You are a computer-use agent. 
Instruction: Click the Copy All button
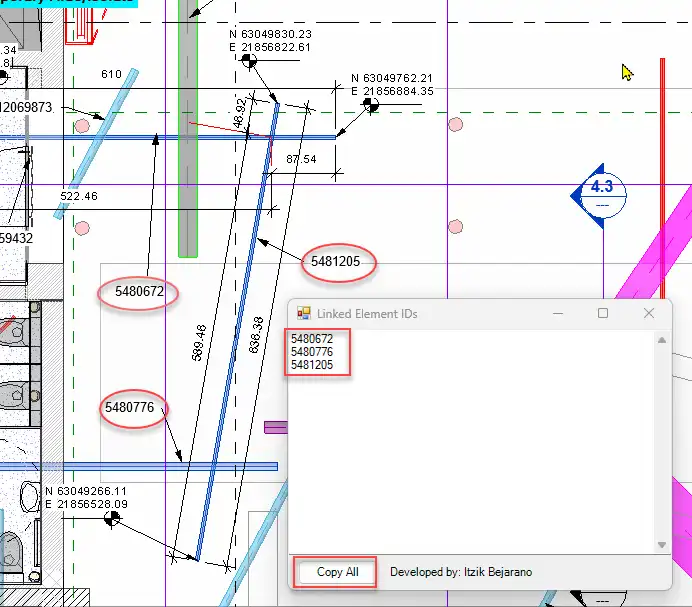tap(337, 572)
